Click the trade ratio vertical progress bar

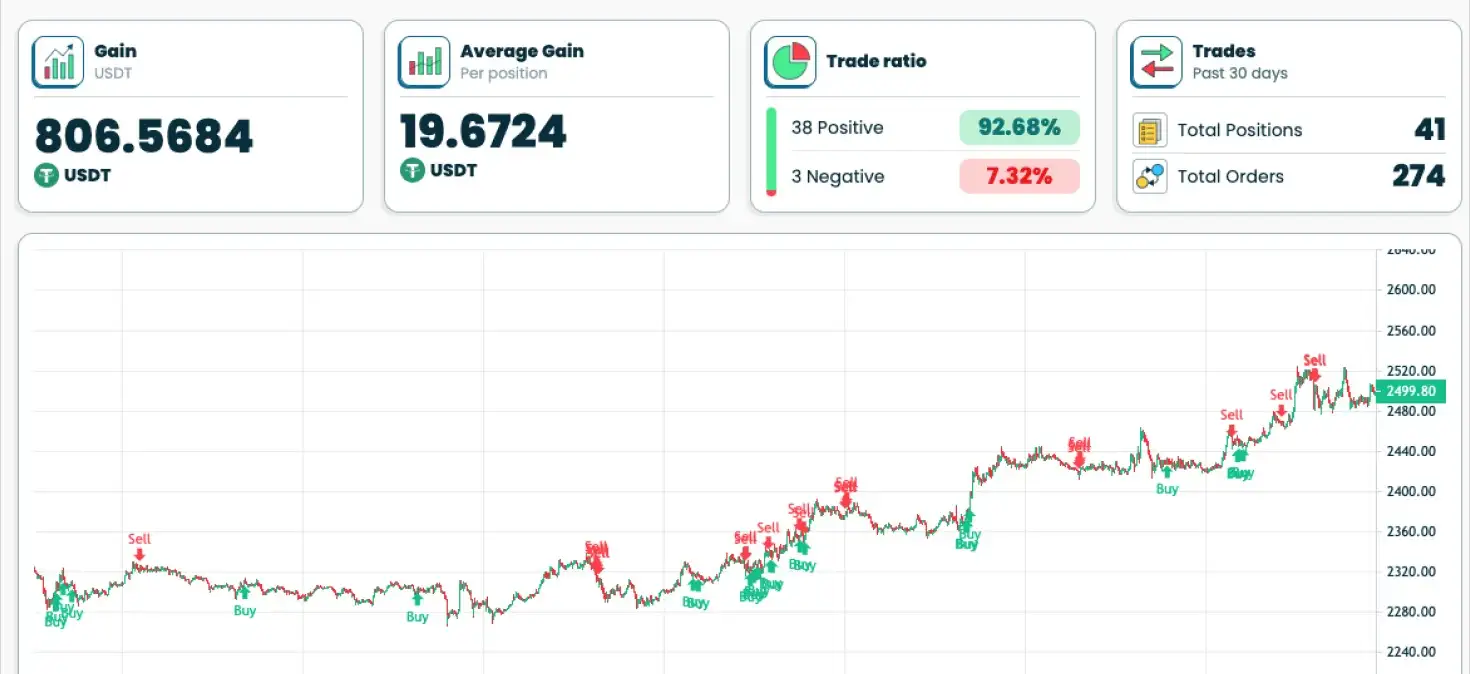(771, 151)
